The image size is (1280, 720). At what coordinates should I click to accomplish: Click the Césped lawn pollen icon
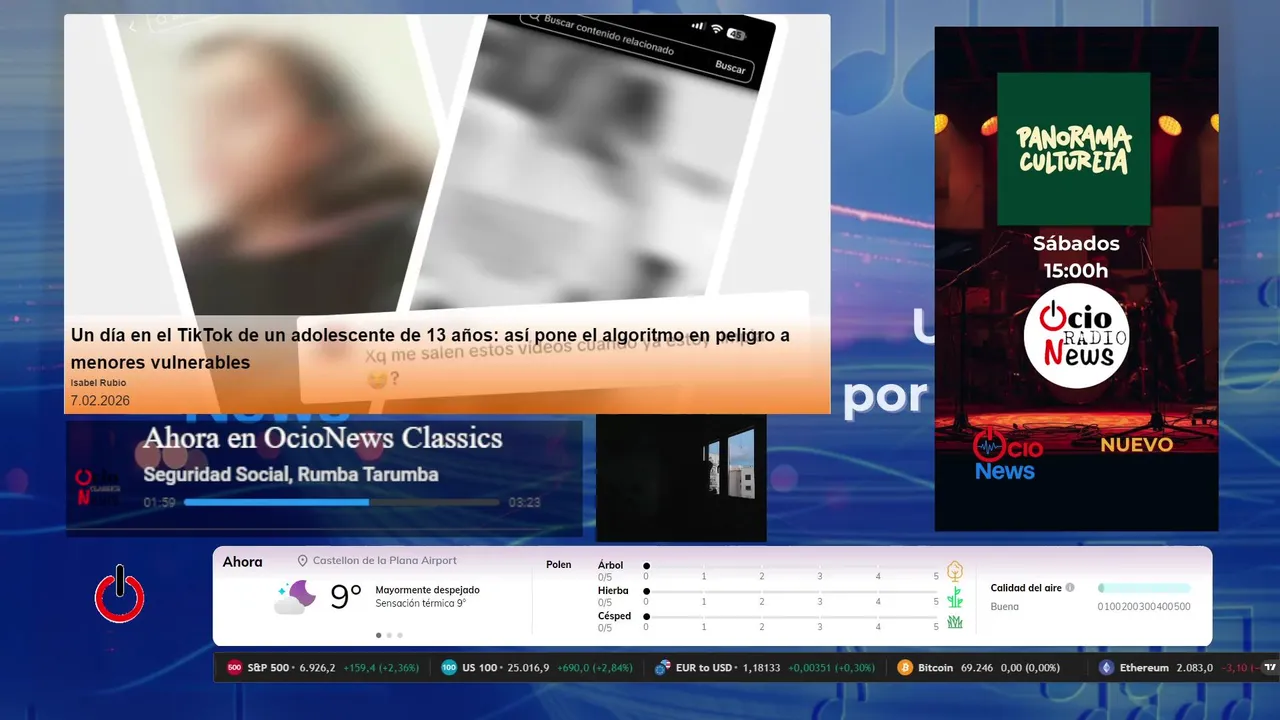pos(955,622)
